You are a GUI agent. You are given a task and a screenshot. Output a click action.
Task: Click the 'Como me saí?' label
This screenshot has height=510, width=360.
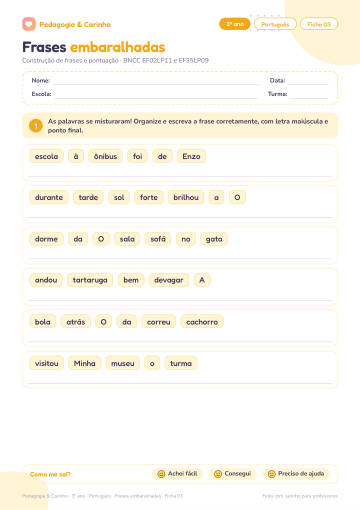coord(50,474)
